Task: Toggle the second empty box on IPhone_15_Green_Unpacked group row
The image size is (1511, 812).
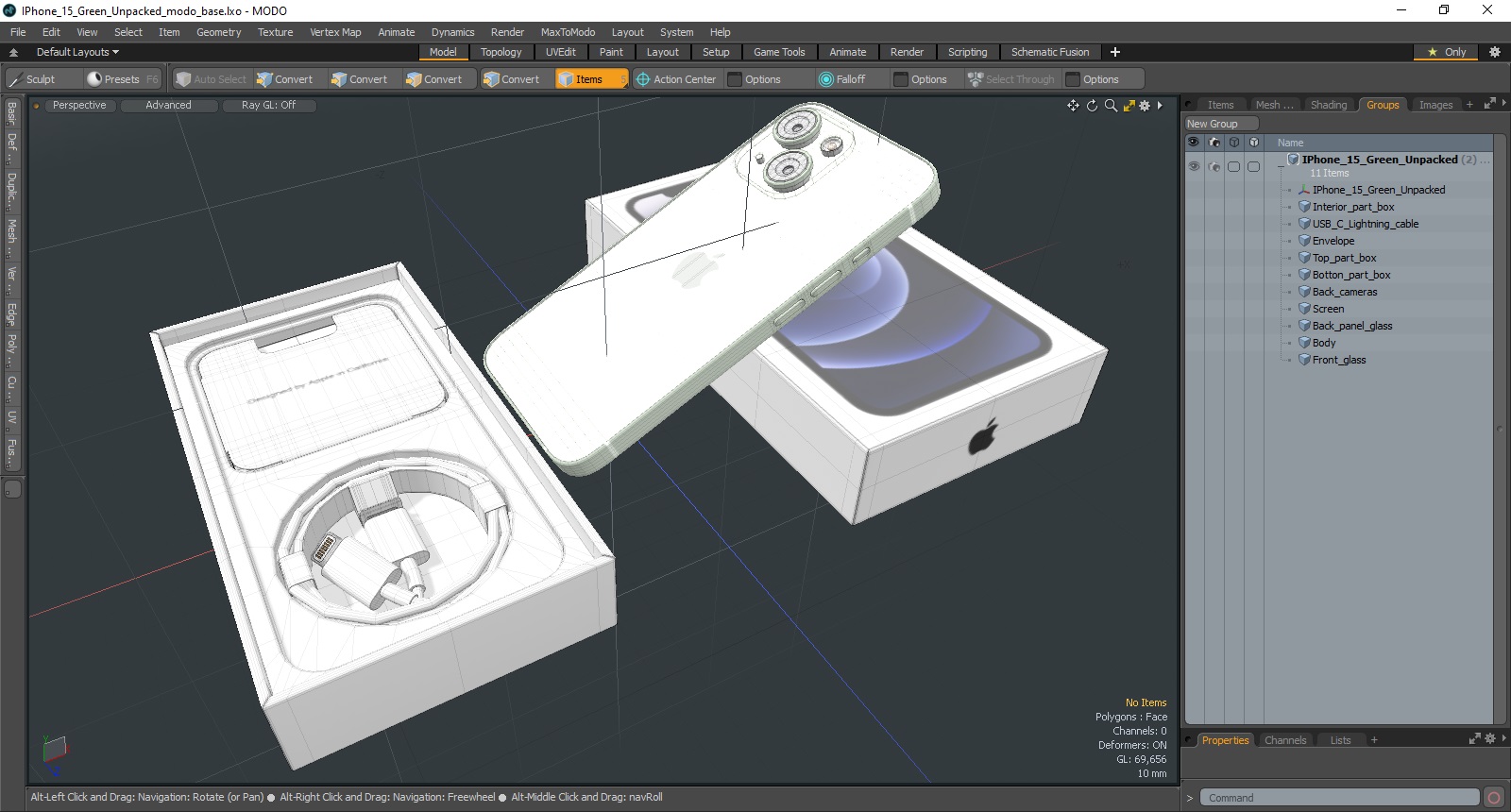Action: (1253, 166)
